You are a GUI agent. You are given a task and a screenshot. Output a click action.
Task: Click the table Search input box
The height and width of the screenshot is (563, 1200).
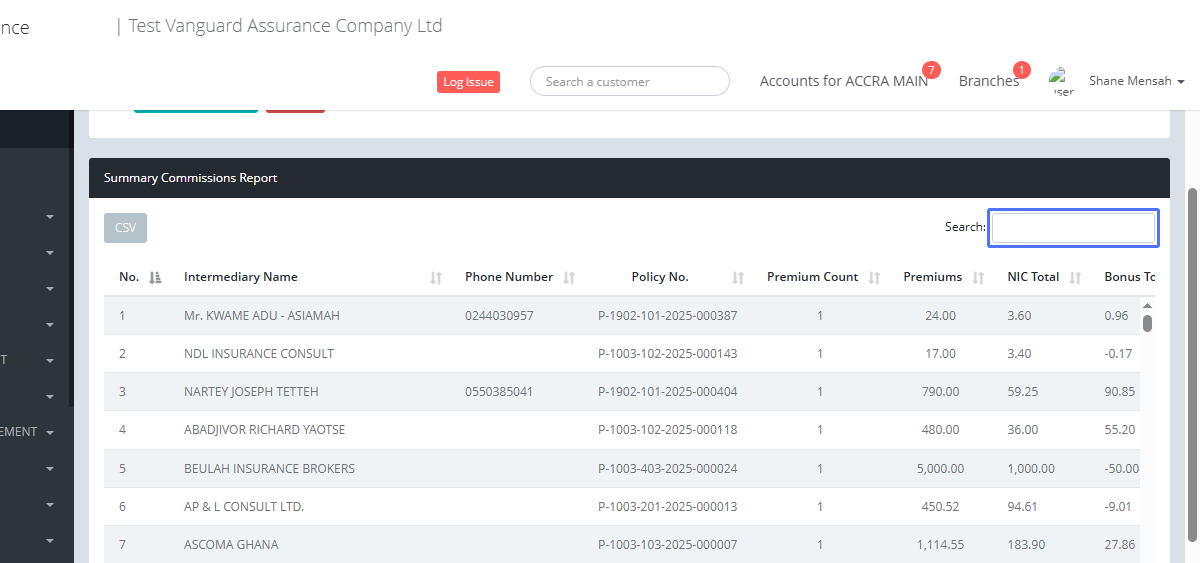tap(1073, 228)
